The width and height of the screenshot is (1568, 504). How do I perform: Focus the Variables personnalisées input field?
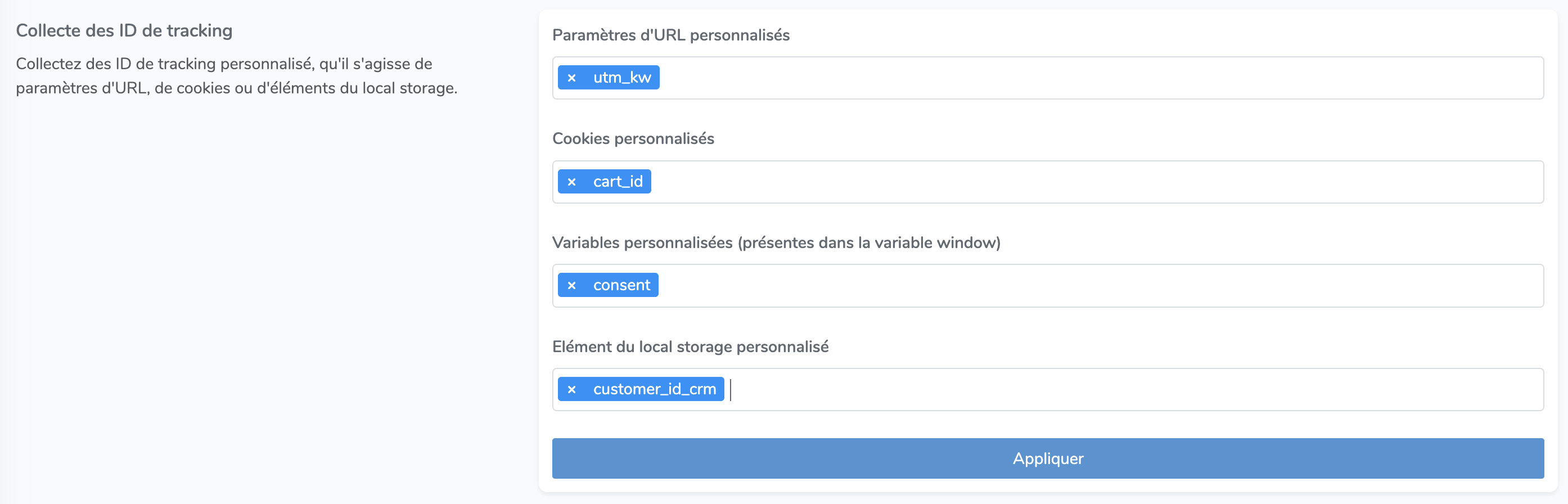point(1096,286)
